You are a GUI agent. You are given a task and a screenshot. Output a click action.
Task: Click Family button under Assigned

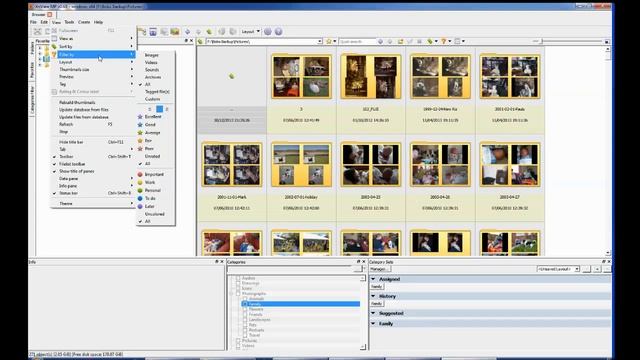(x=377, y=287)
